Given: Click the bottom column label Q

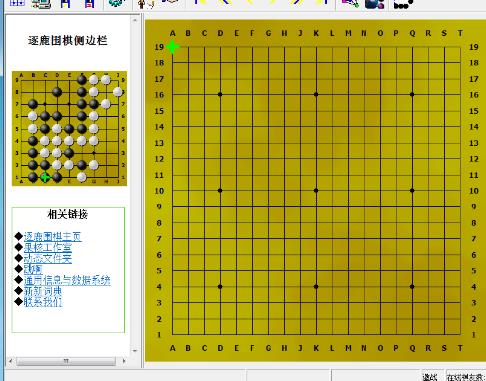Looking at the screenshot, I should 412,348.
